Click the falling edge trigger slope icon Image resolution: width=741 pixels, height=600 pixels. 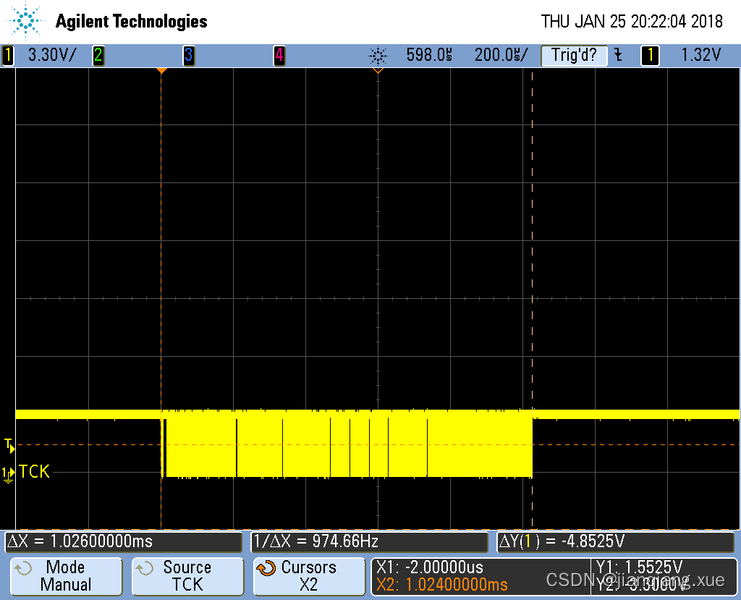[618, 55]
